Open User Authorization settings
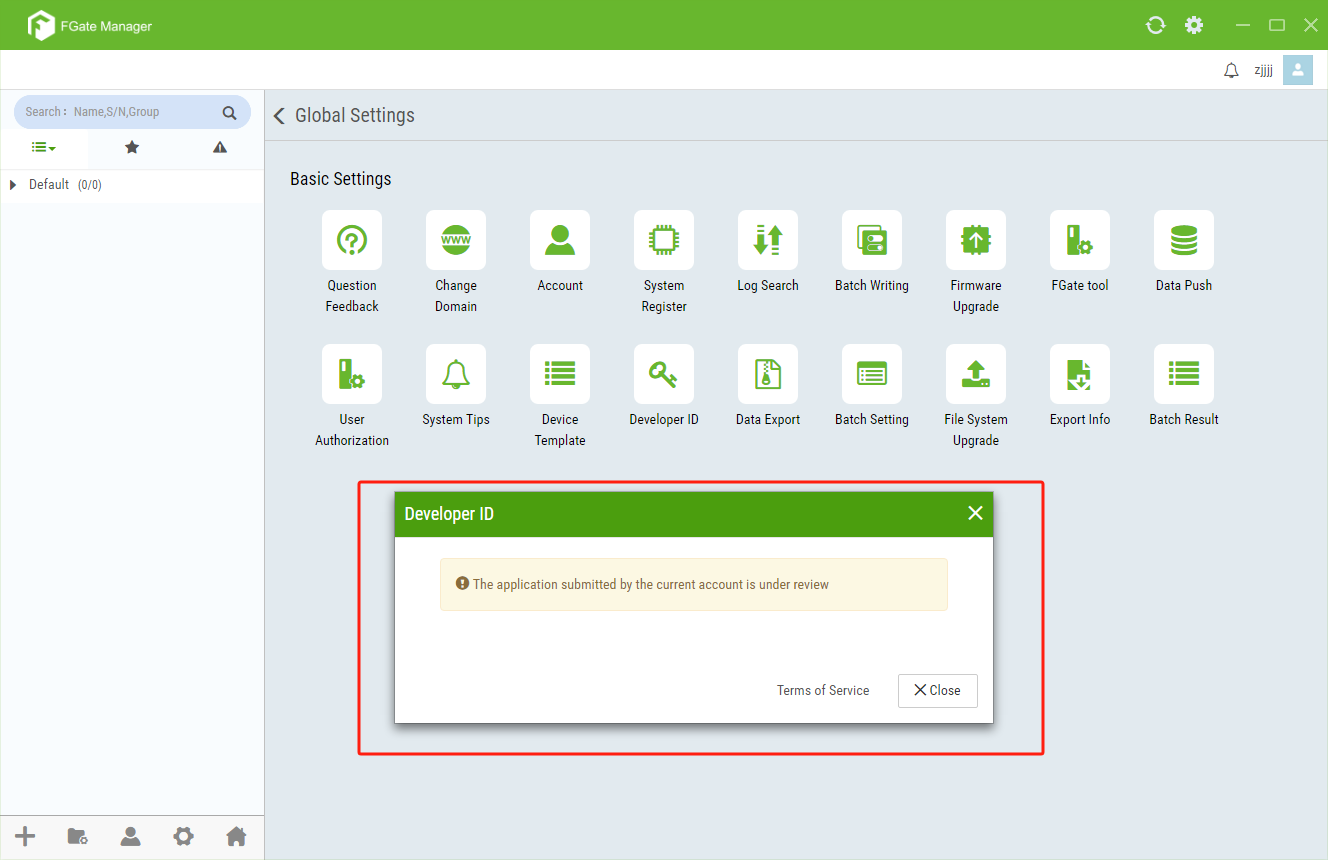This screenshot has width=1328, height=860. click(352, 374)
